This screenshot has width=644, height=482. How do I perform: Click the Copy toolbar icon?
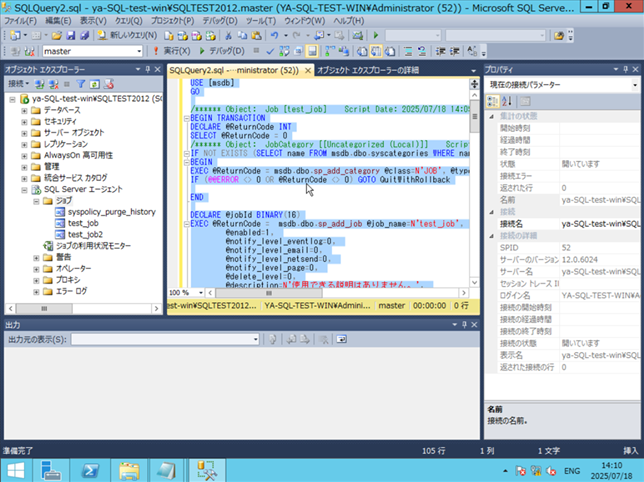[242, 36]
